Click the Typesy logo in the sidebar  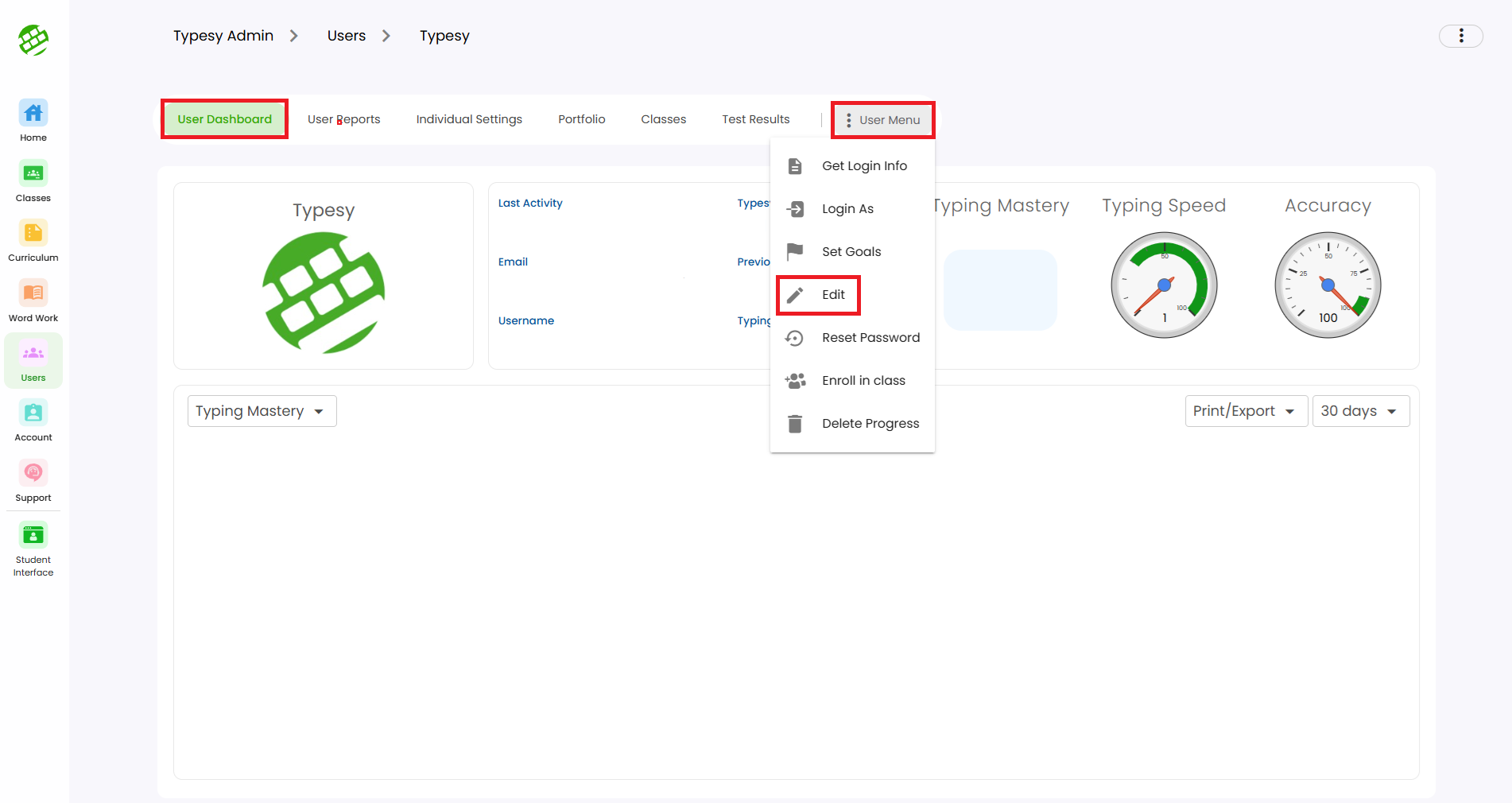coord(33,40)
